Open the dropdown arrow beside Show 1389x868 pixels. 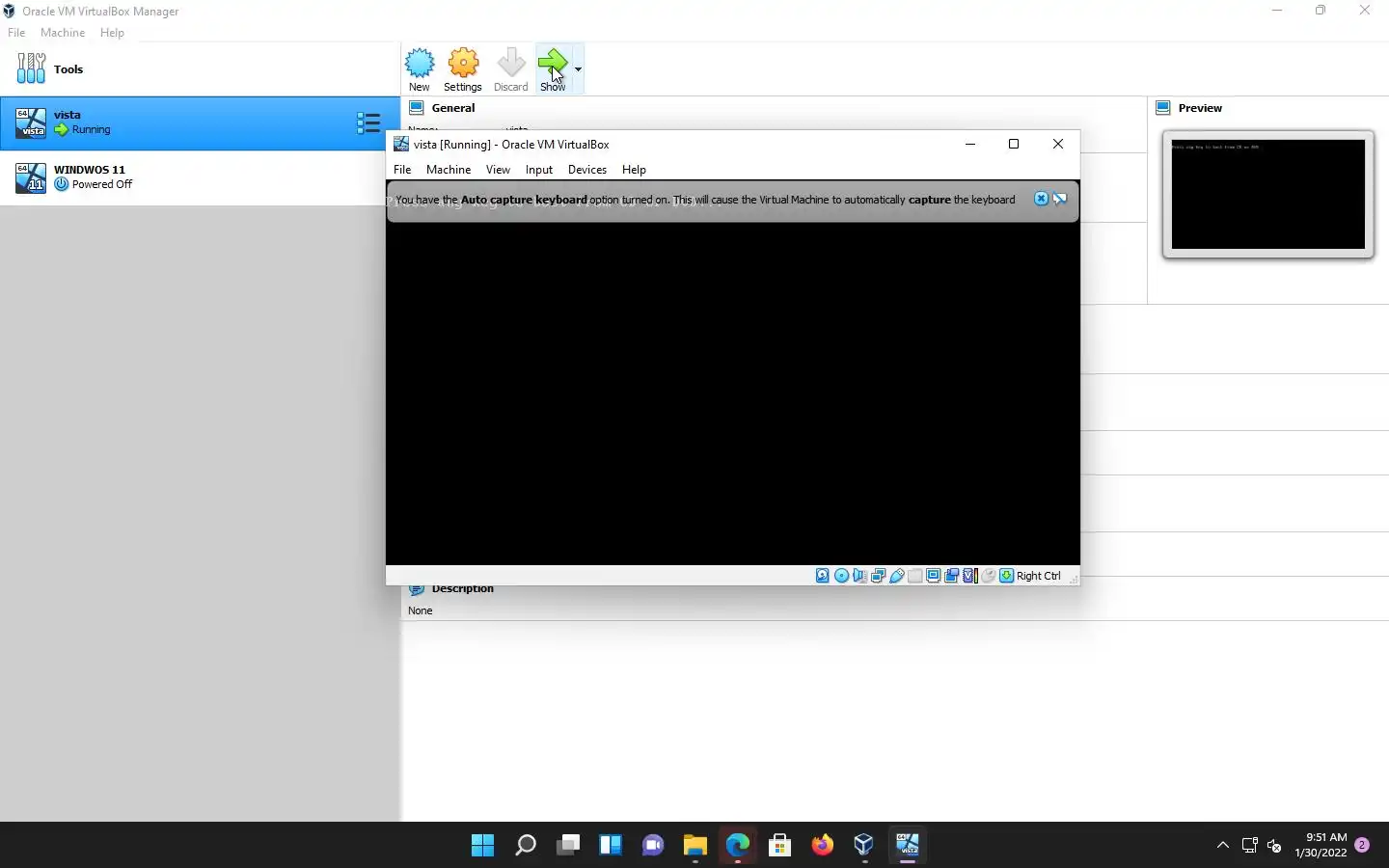tap(578, 69)
